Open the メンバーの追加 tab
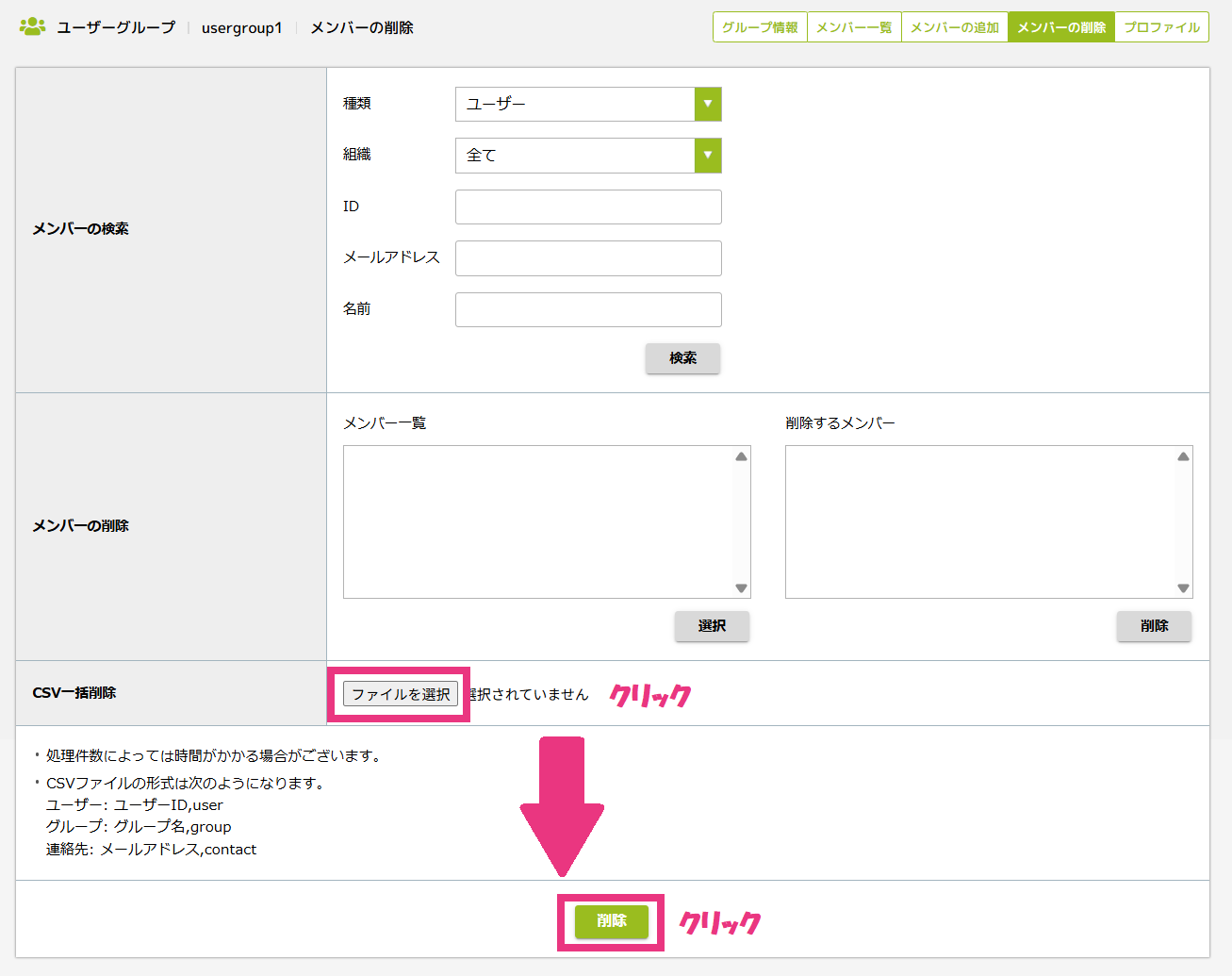 pyautogui.click(x=955, y=27)
